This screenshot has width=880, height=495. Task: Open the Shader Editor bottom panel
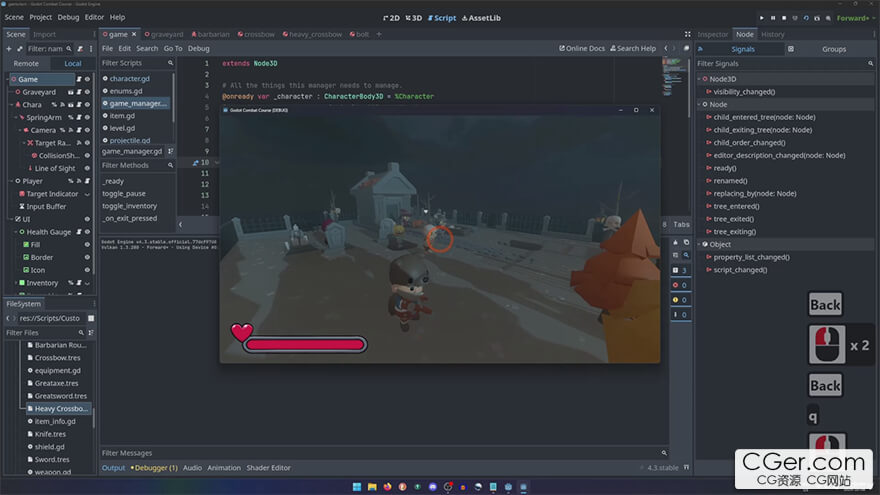(x=268, y=468)
